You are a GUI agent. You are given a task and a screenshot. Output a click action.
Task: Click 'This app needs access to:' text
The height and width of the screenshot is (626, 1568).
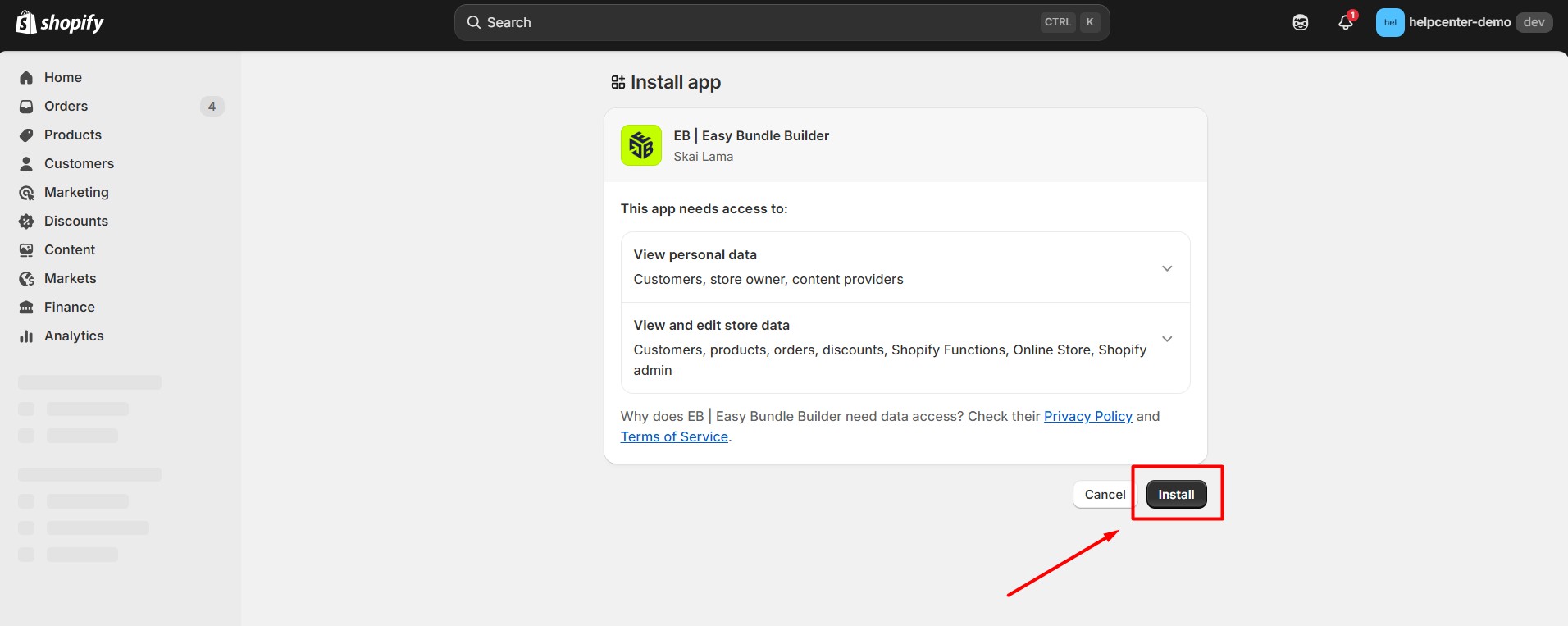[704, 208]
